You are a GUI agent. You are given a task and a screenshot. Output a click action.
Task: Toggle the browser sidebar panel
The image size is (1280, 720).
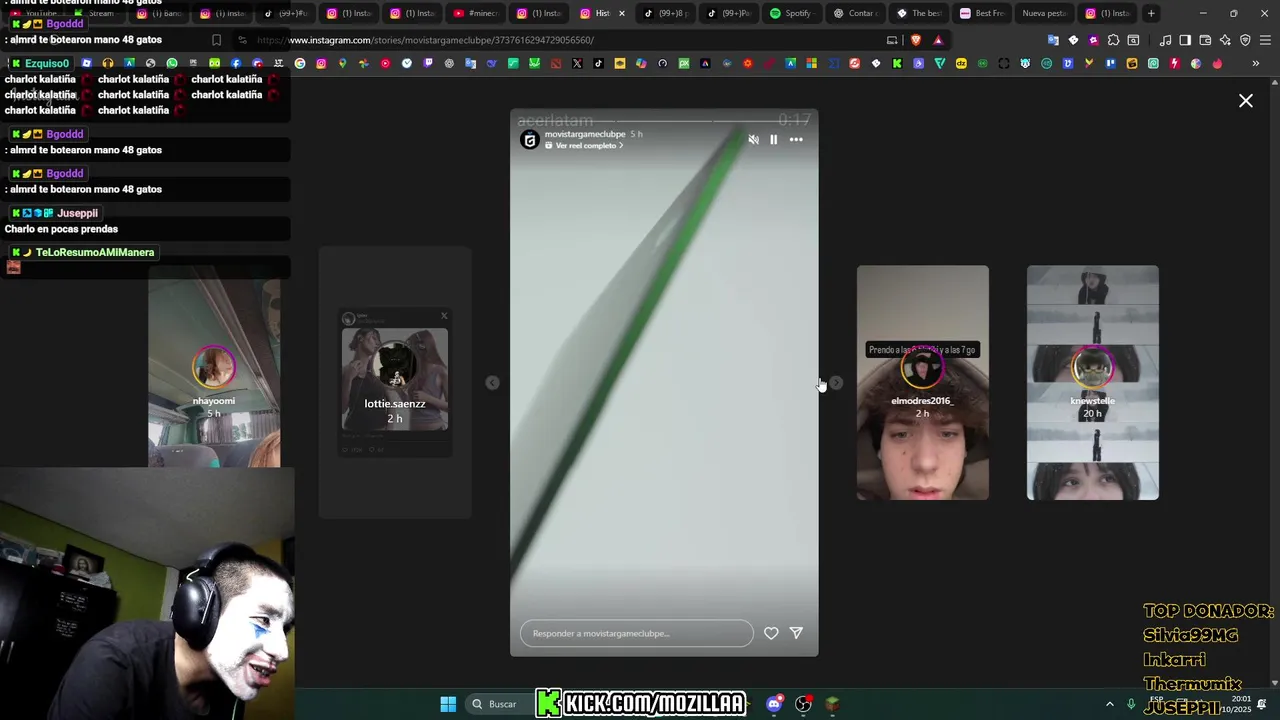pos(1185,40)
